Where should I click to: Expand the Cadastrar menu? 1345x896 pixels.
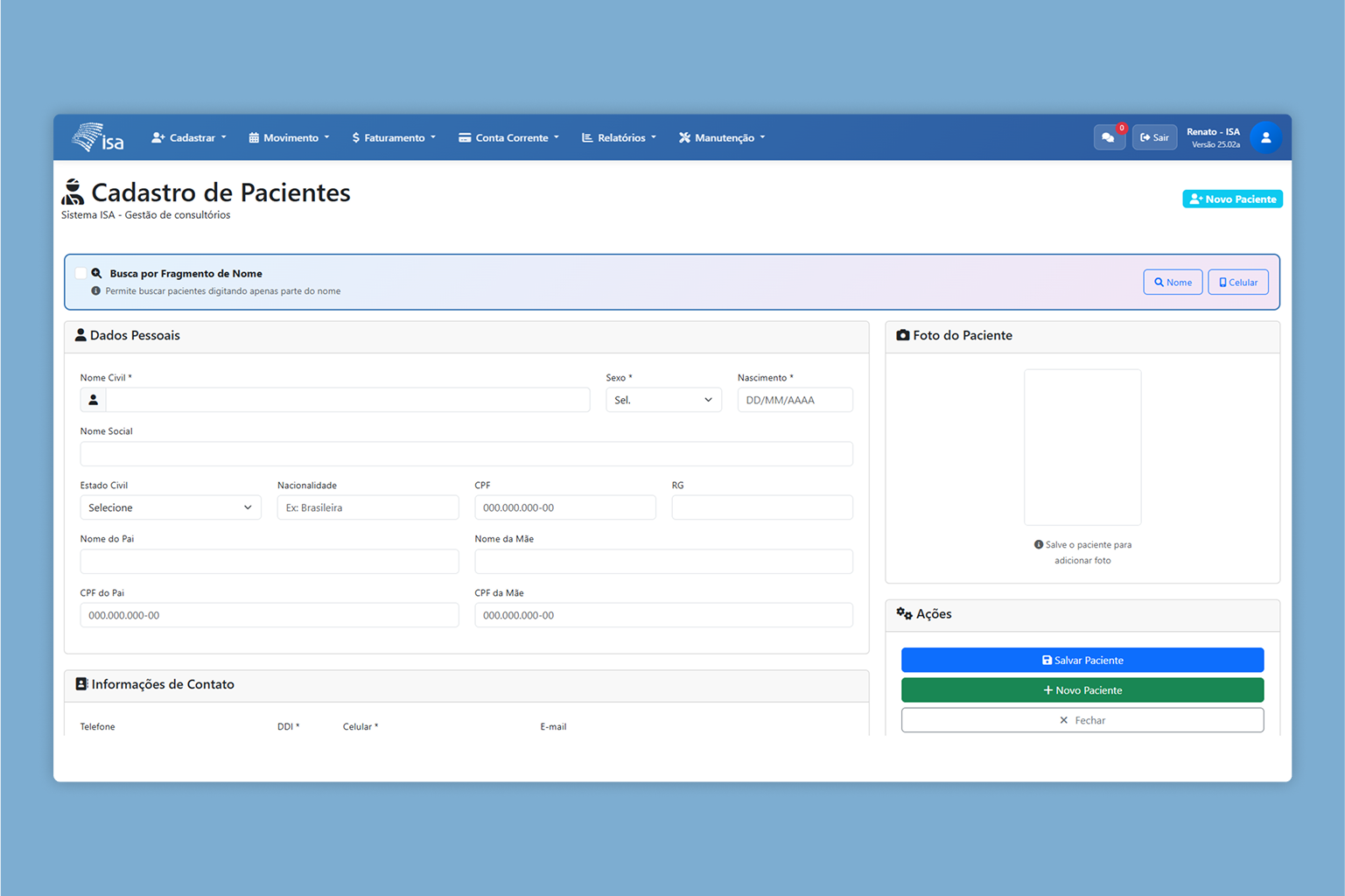(189, 137)
